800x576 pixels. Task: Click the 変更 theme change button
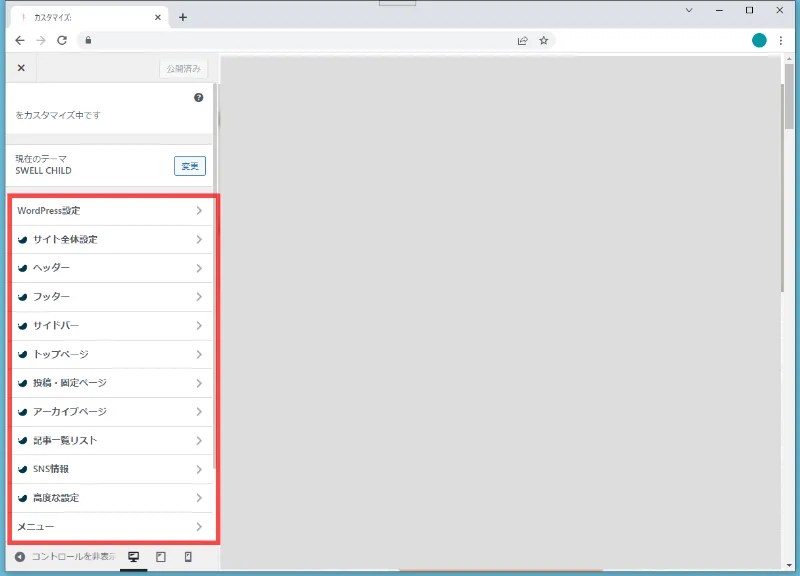tap(190, 166)
